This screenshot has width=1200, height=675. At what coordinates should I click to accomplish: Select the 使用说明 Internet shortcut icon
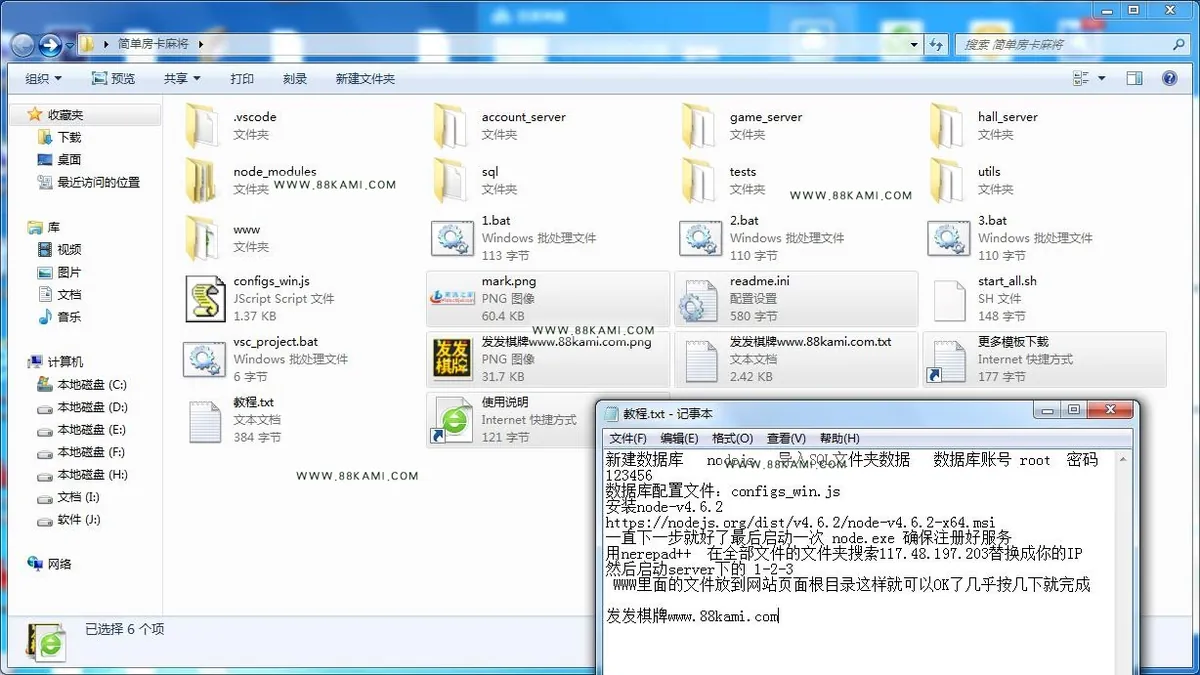coord(451,420)
